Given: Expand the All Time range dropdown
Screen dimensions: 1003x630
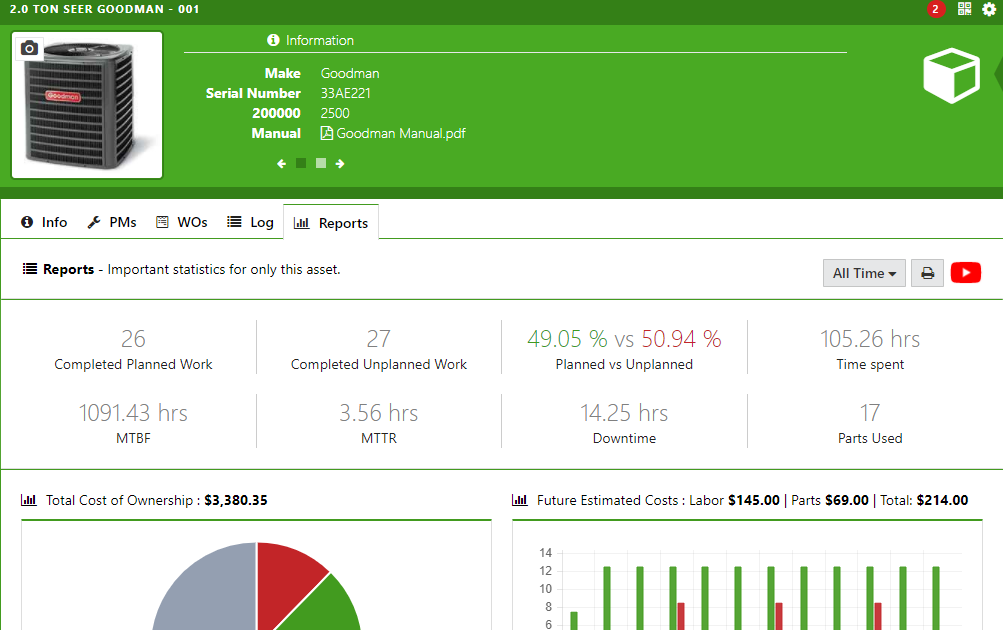Looking at the screenshot, I should click(864, 273).
